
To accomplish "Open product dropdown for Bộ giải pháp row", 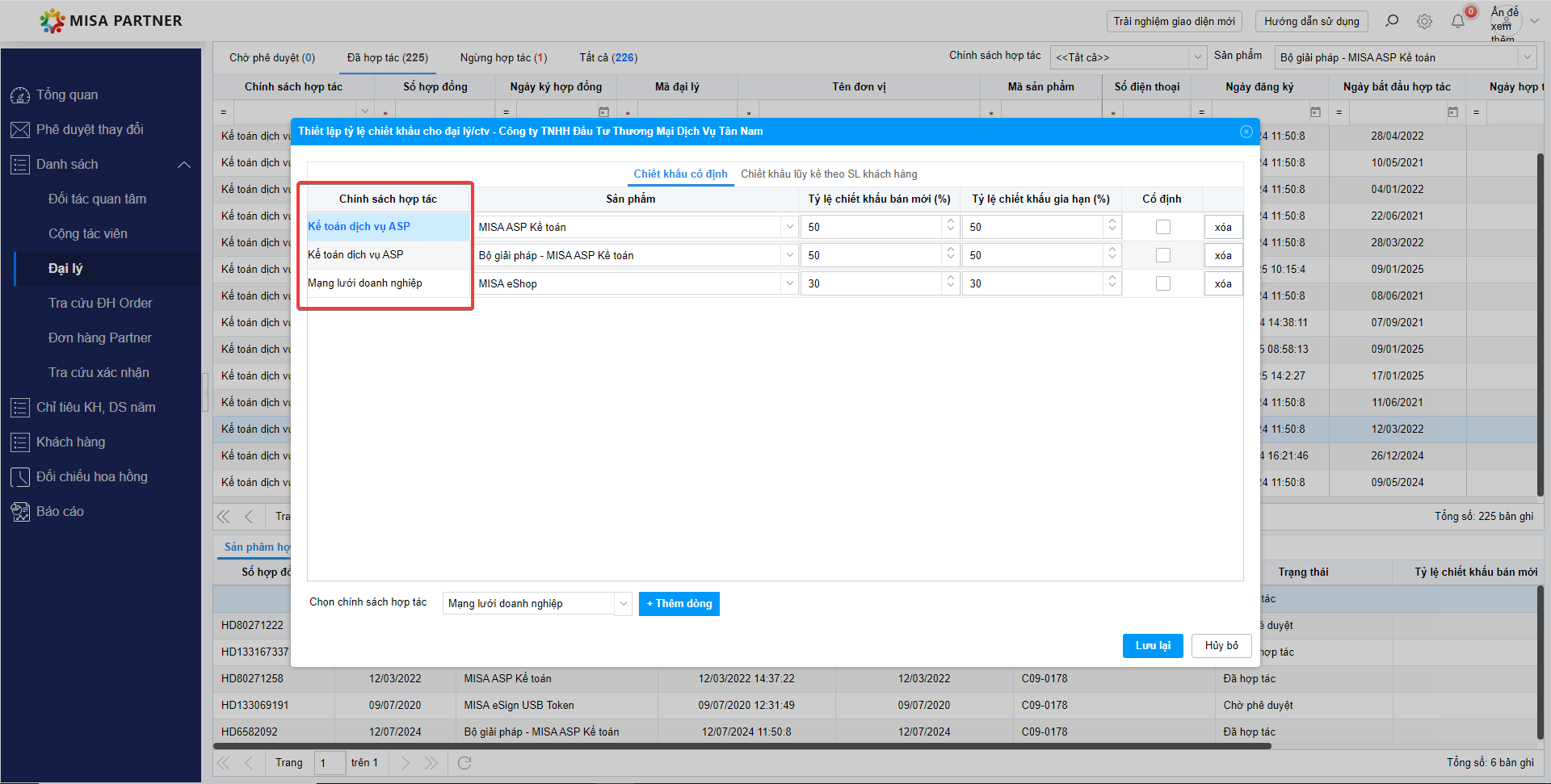I will click(x=789, y=256).
